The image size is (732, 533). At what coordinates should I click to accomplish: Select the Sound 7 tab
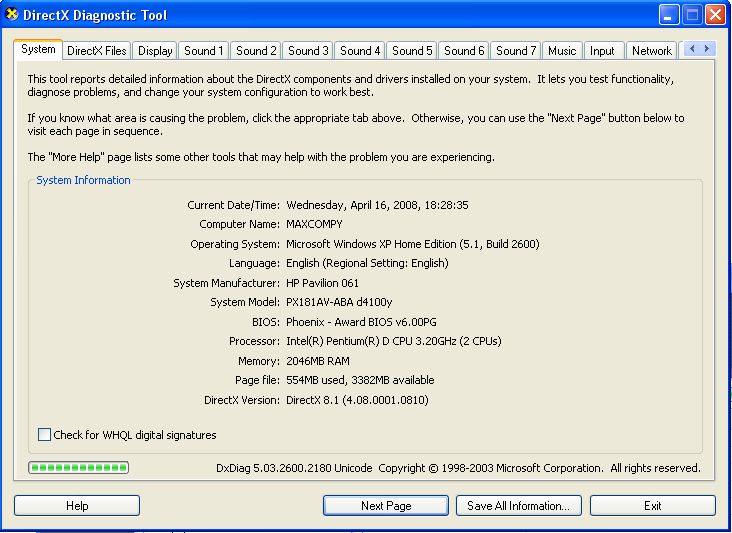coord(516,51)
